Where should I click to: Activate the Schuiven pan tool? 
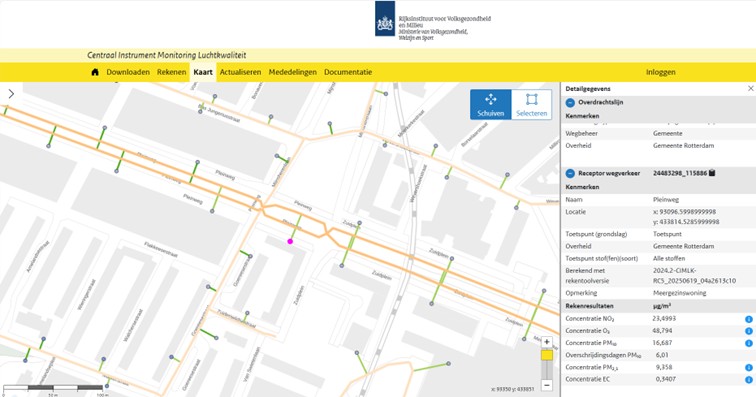pyautogui.click(x=490, y=105)
